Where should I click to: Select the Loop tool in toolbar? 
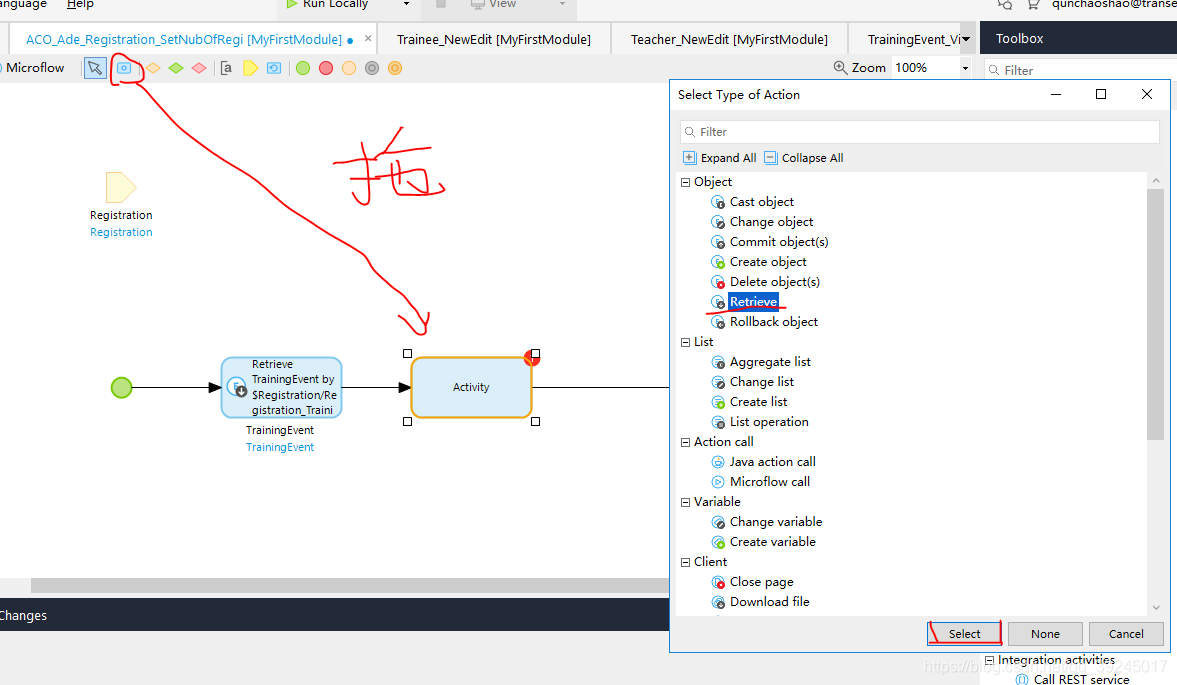[x=273, y=68]
